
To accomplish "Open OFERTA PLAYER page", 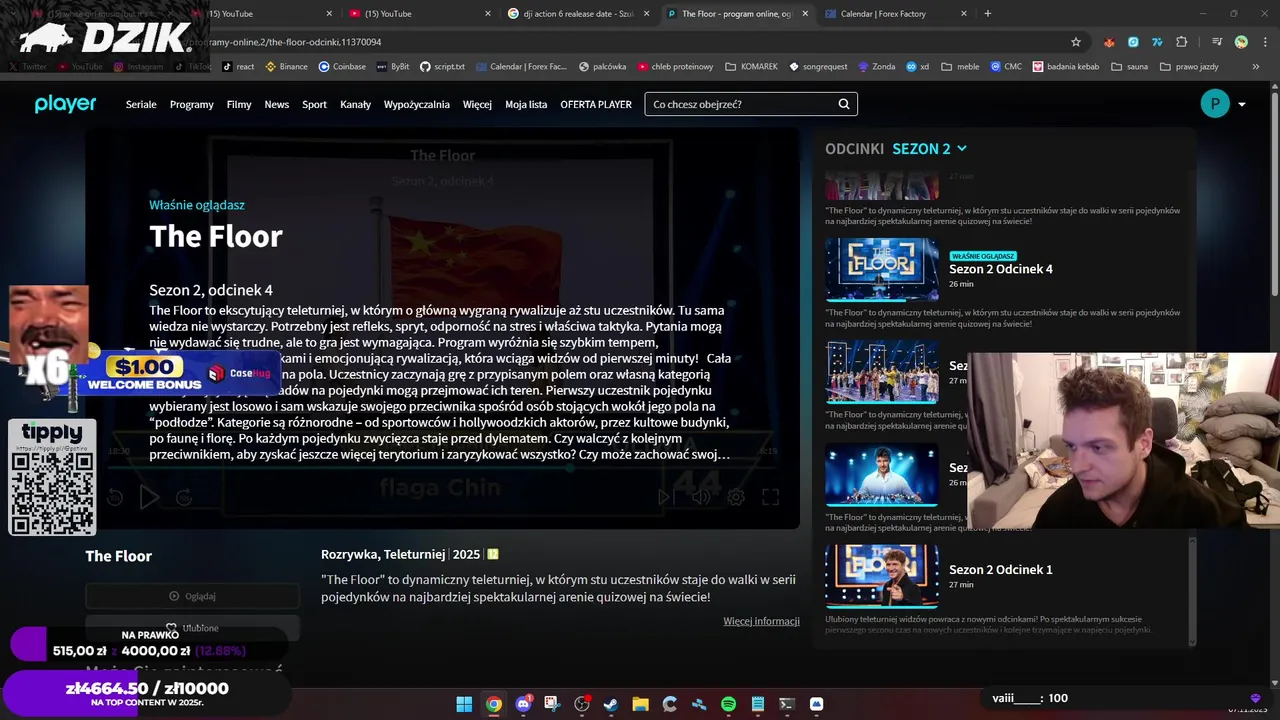I will point(596,104).
